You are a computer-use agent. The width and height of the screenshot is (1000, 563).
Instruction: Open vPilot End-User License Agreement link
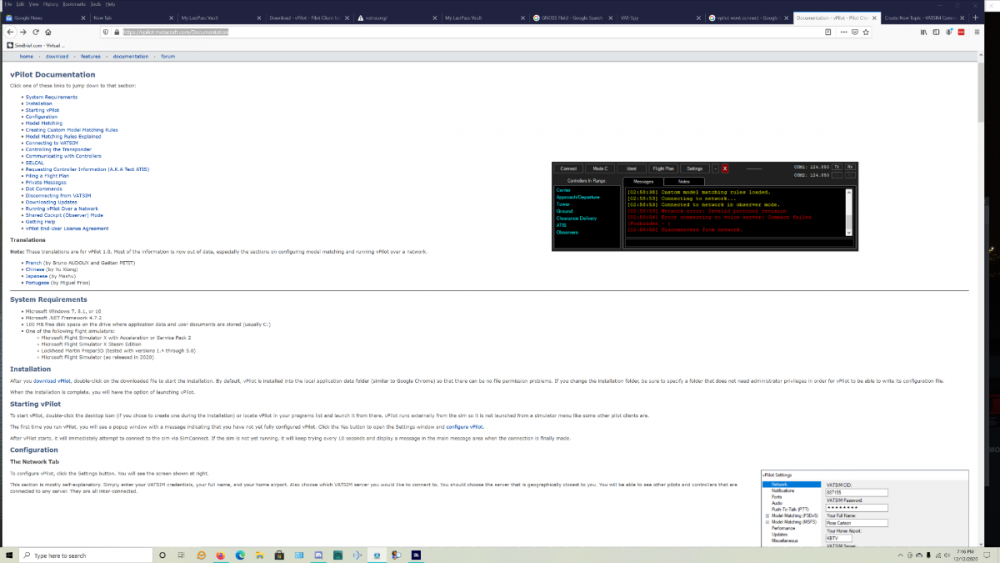pos(67,228)
